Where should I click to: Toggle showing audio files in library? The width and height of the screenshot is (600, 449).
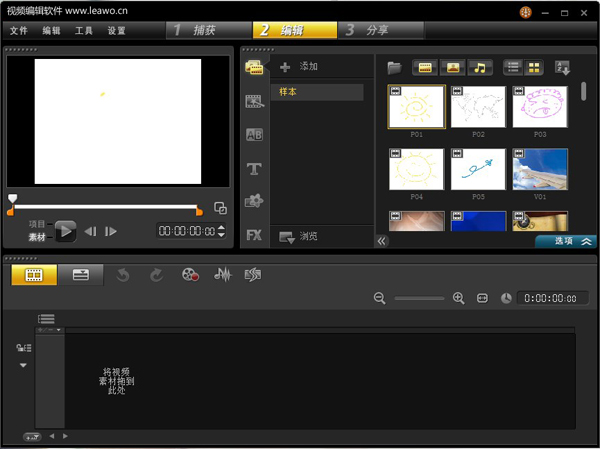click(x=480, y=68)
